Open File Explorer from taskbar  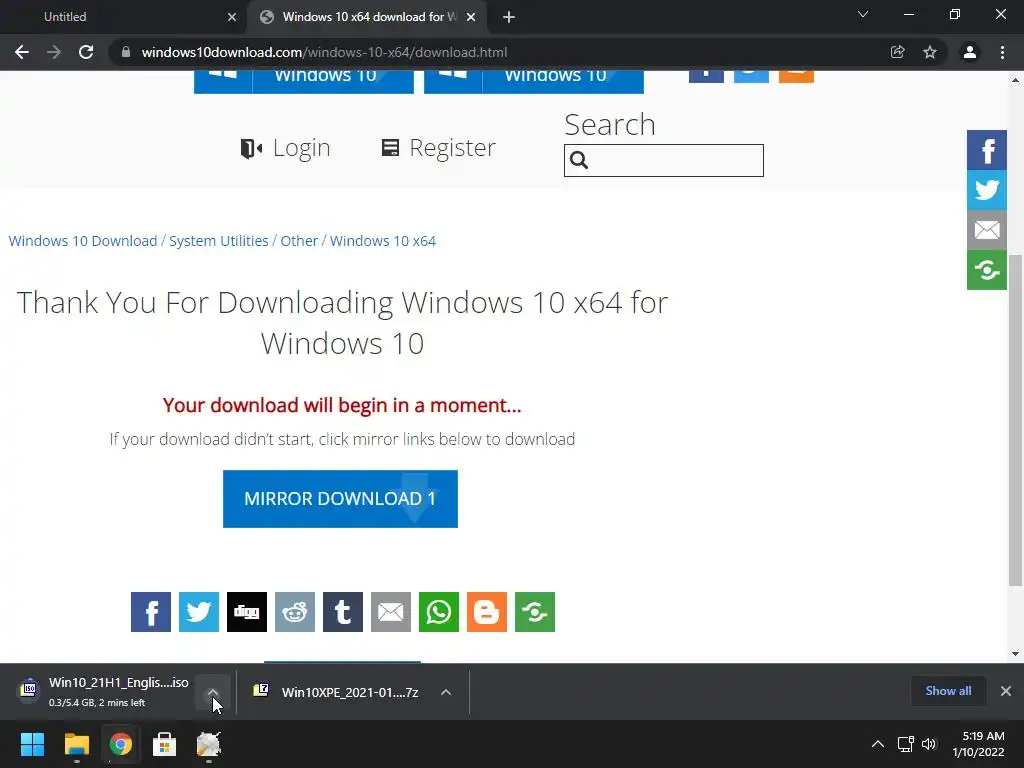[x=76, y=744]
